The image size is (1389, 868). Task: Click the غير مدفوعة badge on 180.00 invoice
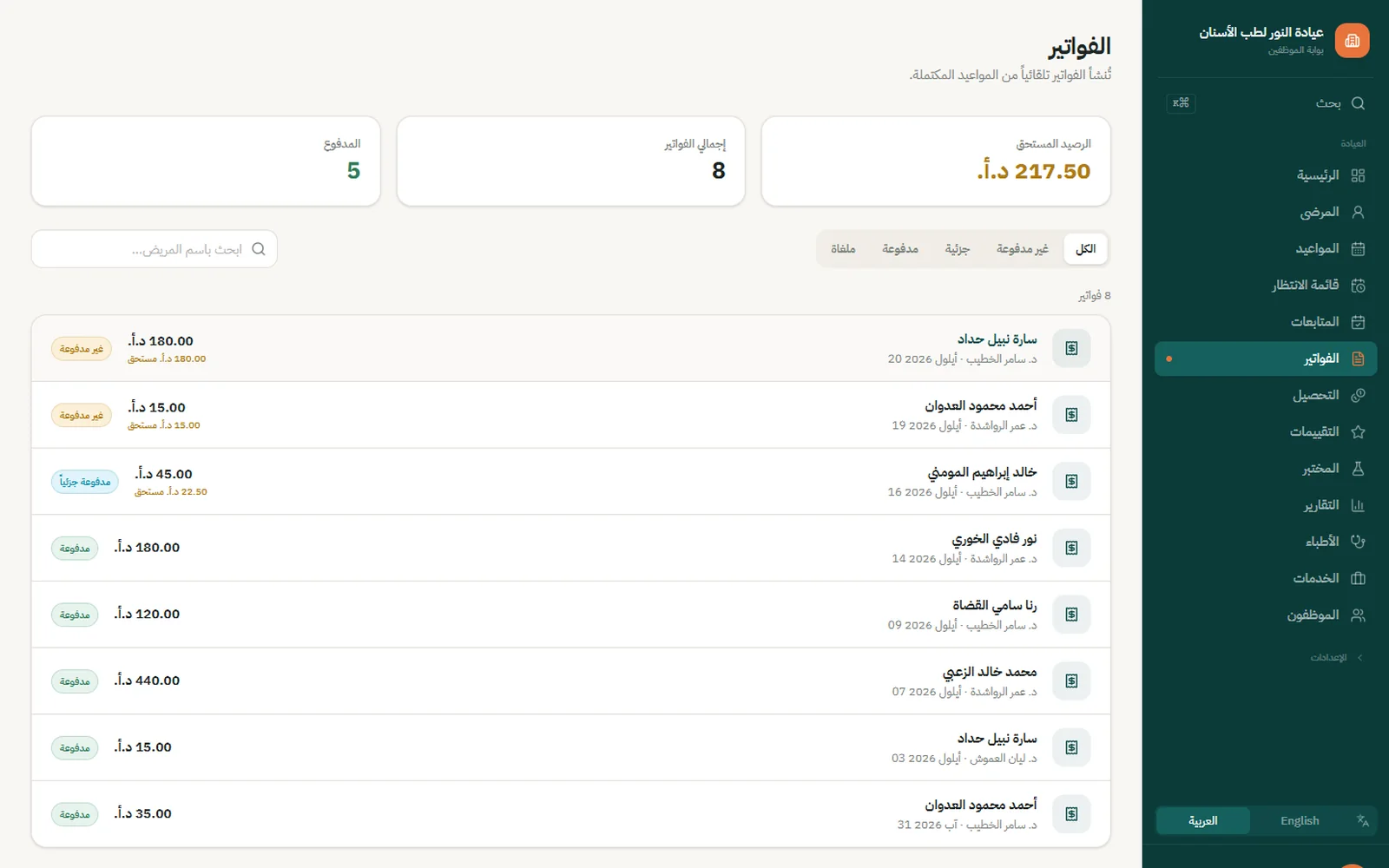coord(82,349)
